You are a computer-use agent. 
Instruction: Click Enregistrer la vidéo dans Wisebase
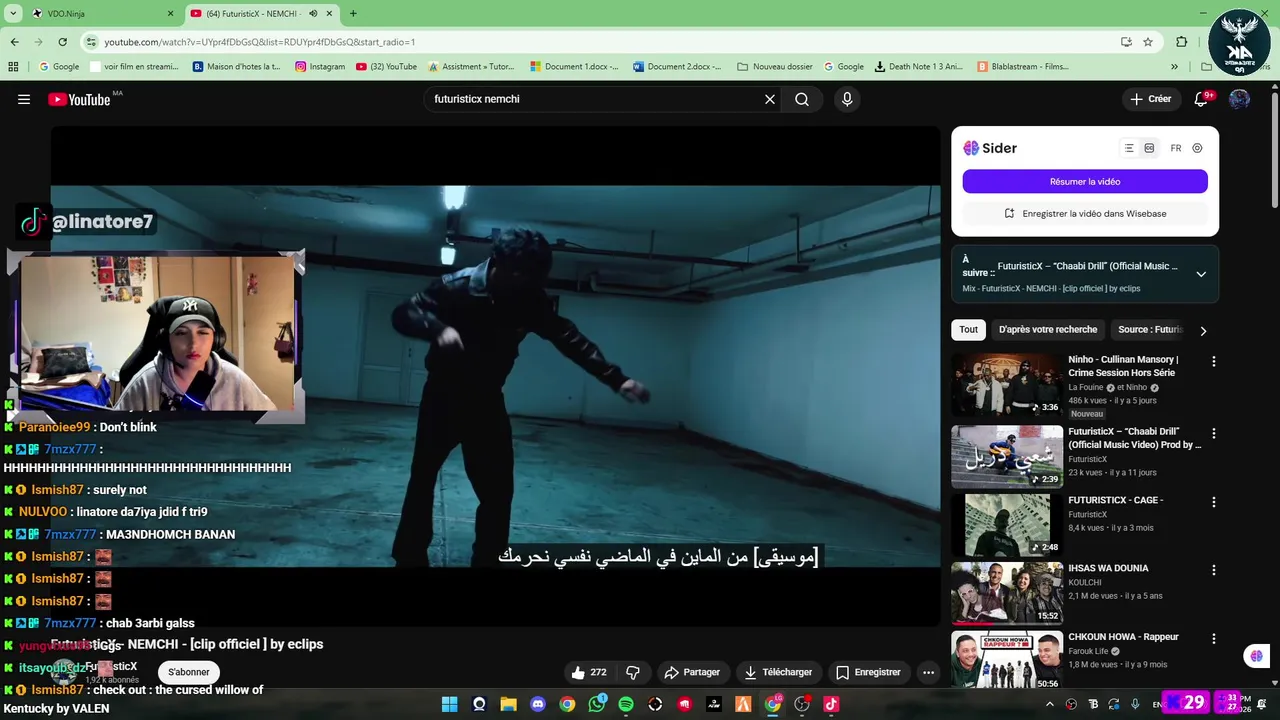[x=1085, y=213]
